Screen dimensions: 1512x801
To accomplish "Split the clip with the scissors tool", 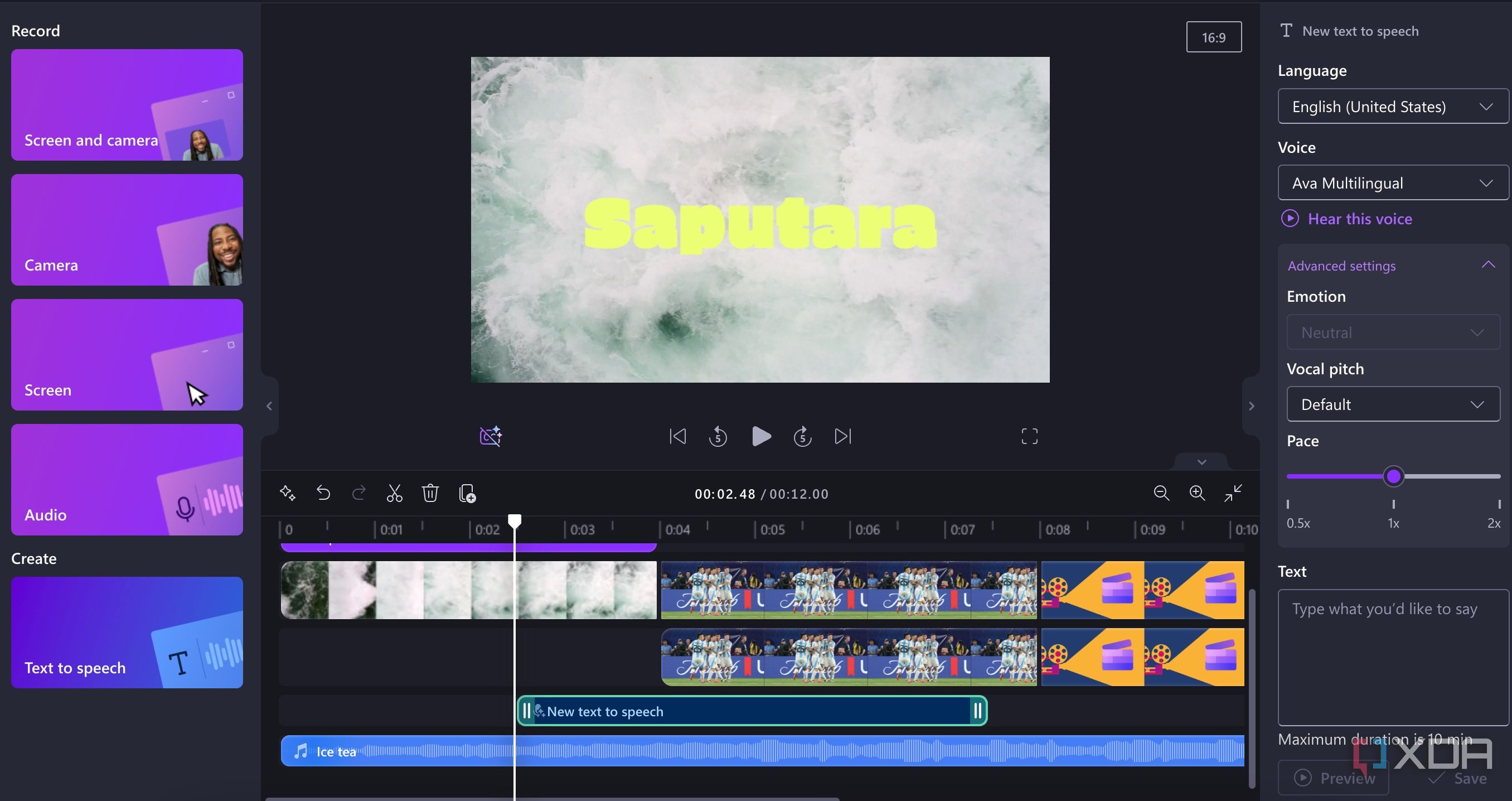I will [x=394, y=493].
